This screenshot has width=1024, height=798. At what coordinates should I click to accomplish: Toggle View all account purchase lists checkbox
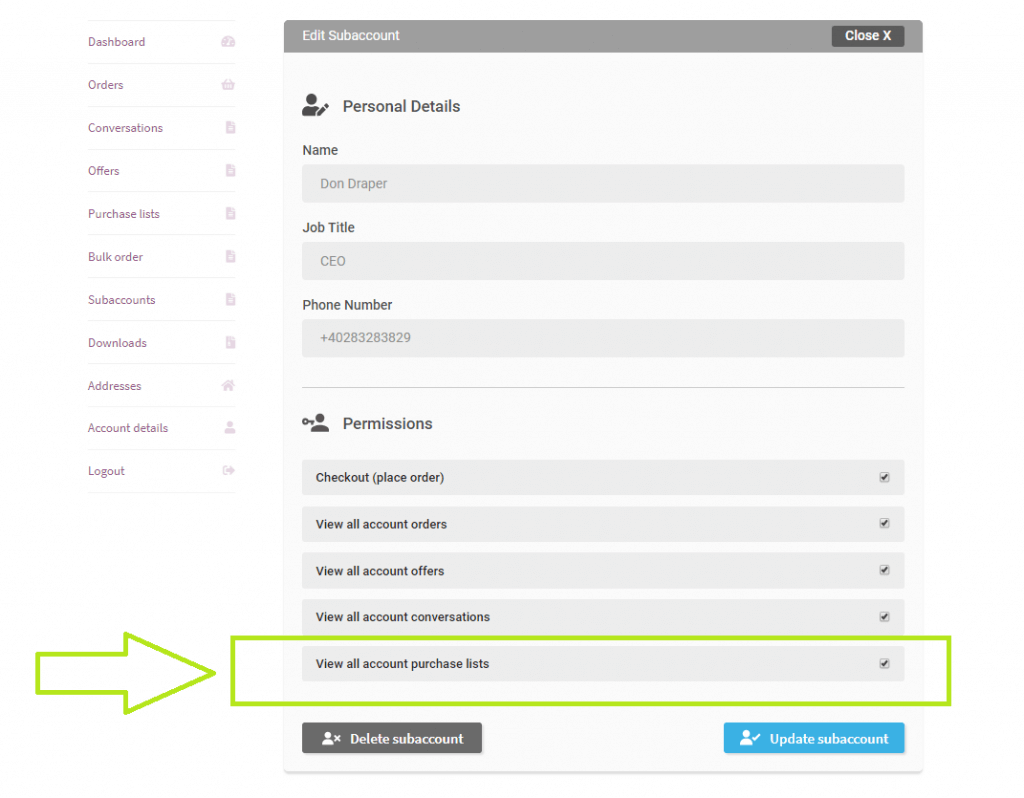pos(884,663)
